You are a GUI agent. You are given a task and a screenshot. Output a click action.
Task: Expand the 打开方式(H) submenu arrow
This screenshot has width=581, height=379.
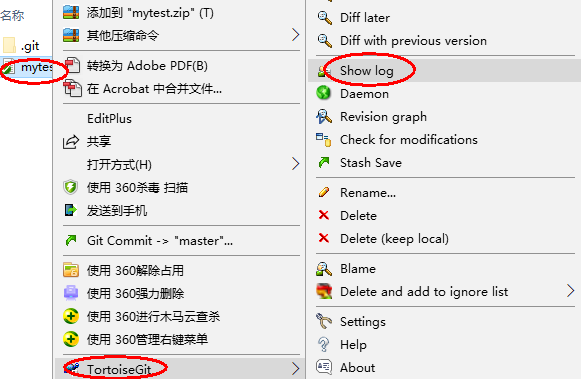[295, 163]
